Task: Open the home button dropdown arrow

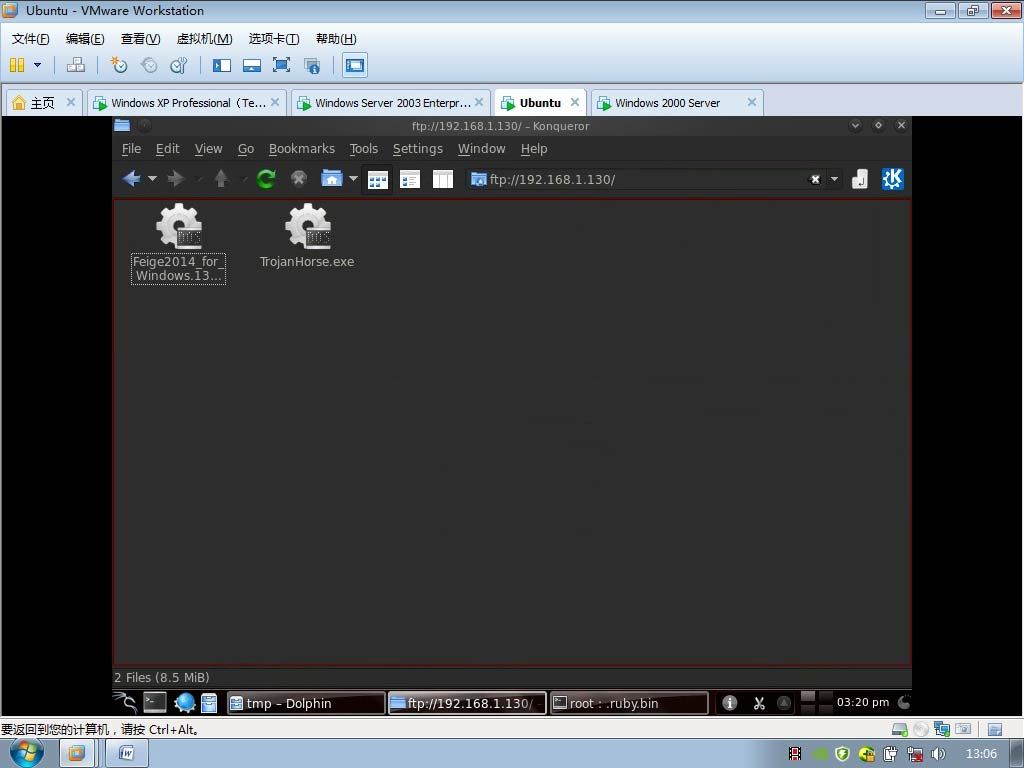Action: click(353, 178)
